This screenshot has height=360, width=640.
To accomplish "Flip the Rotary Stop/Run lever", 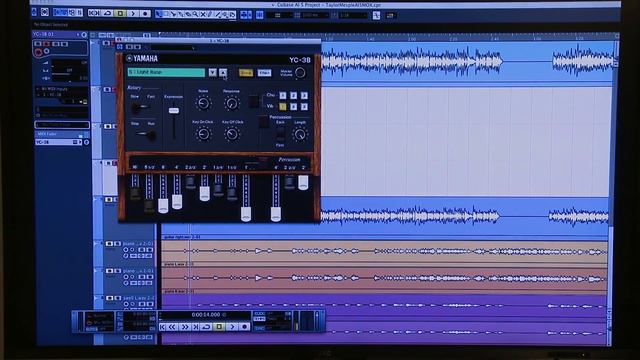I will [x=147, y=134].
